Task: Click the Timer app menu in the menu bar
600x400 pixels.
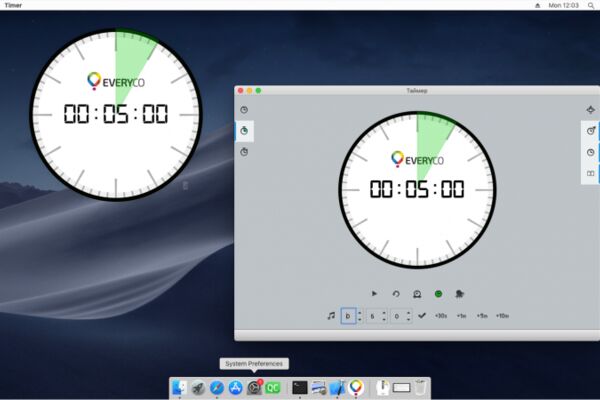Action: click(x=13, y=5)
